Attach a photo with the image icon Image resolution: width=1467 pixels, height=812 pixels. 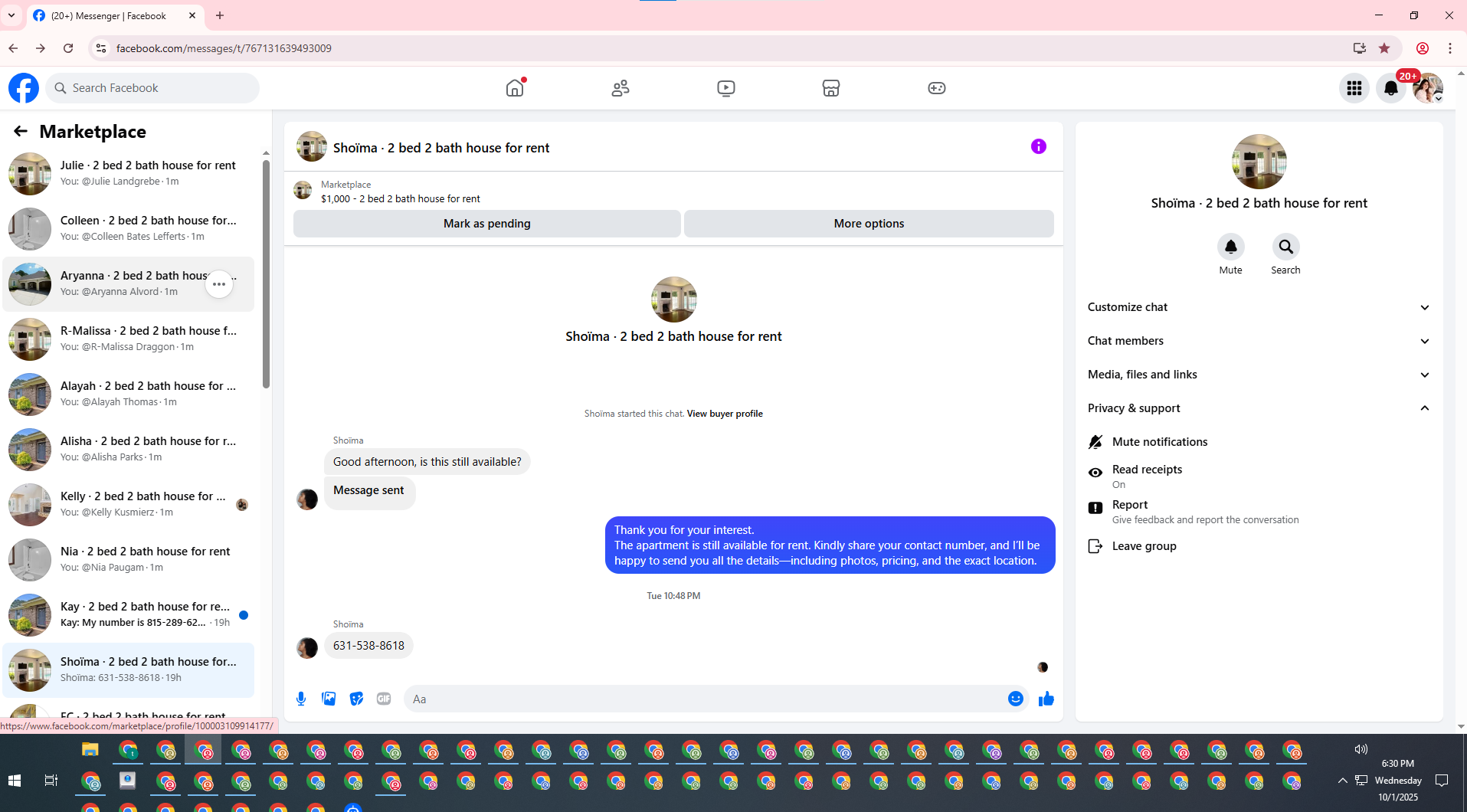tap(329, 699)
